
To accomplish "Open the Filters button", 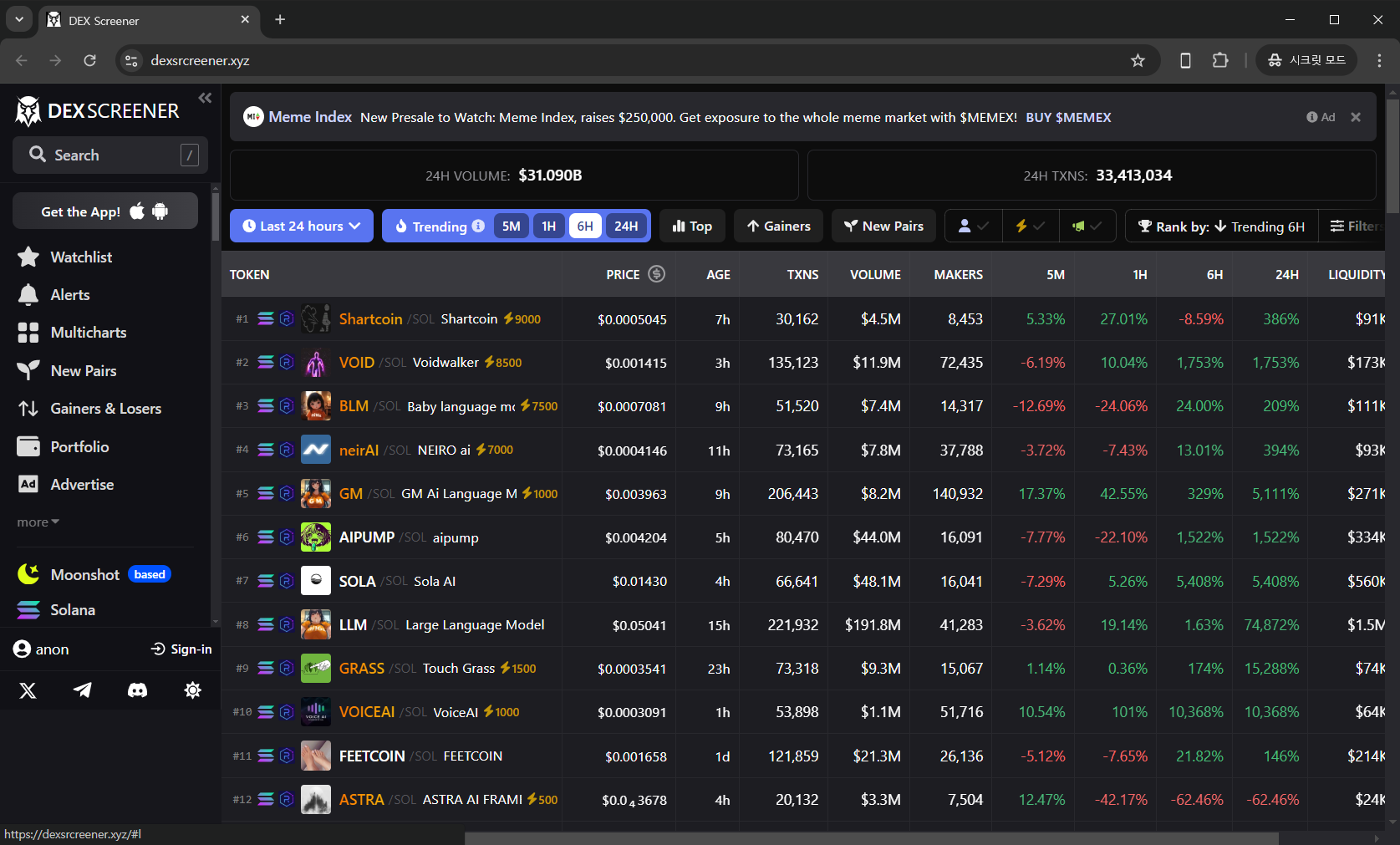I will [x=1352, y=226].
